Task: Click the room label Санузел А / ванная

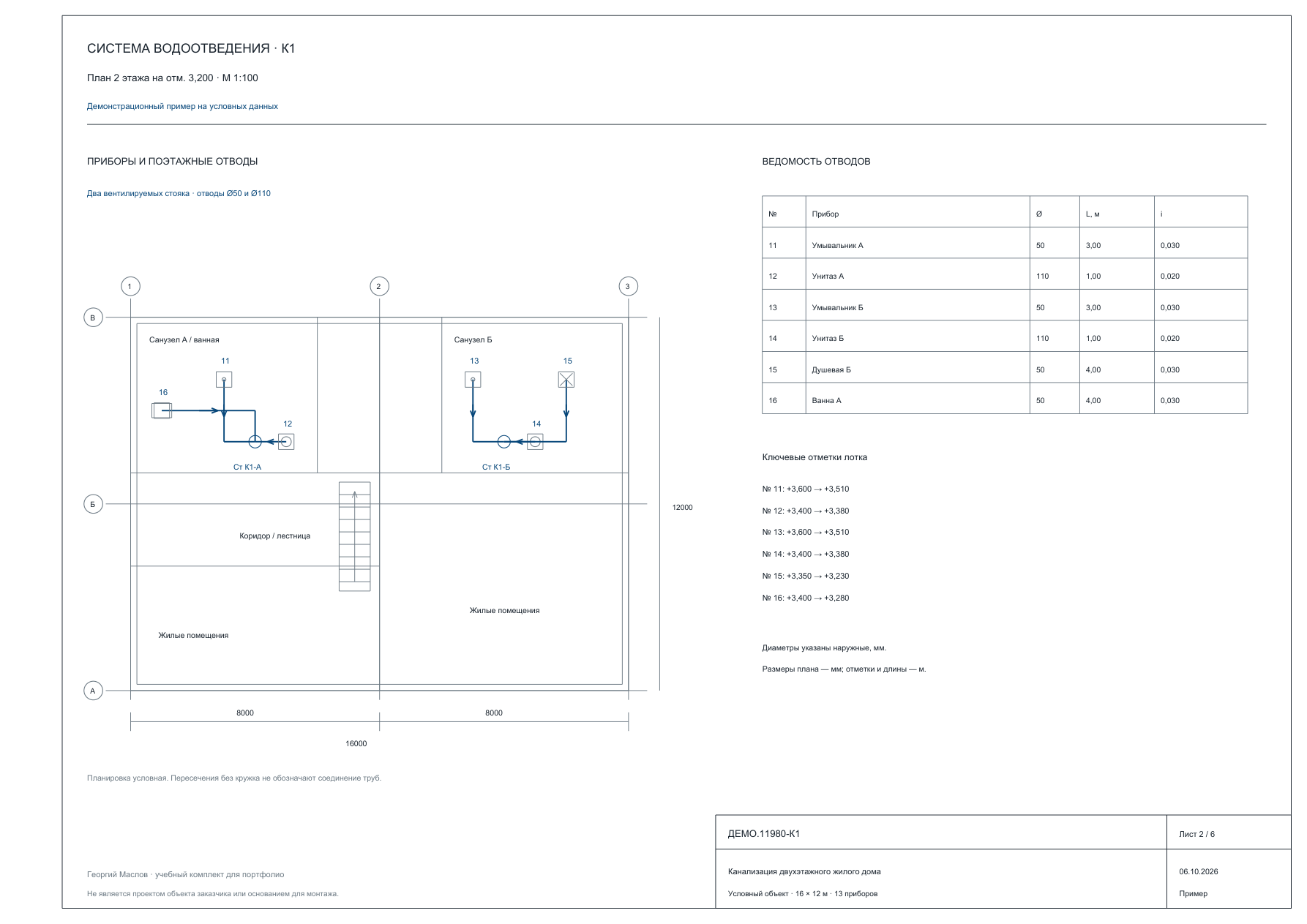Action: pyautogui.click(x=184, y=340)
